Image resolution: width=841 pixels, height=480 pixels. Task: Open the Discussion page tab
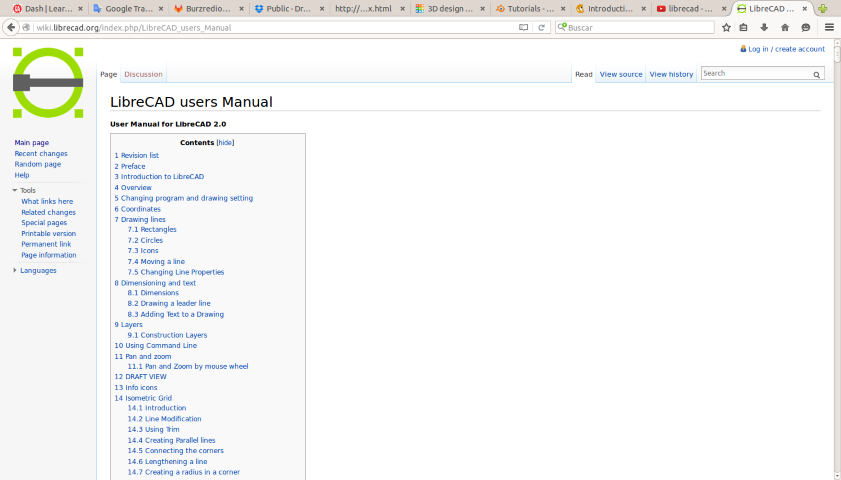pyautogui.click(x=143, y=75)
